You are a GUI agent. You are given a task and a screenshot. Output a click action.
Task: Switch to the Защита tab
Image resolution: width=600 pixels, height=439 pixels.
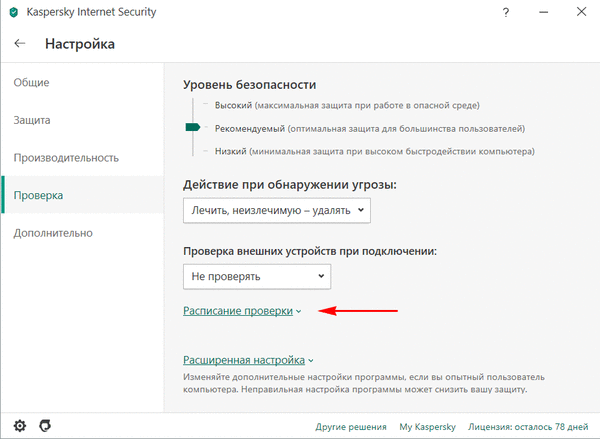click(32, 120)
